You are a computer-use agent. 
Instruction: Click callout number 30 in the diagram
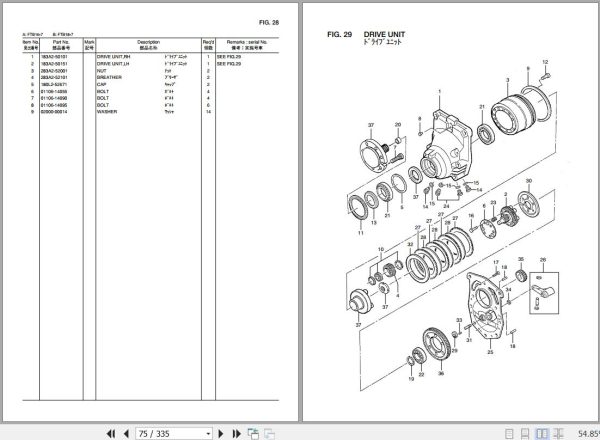(x=529, y=181)
